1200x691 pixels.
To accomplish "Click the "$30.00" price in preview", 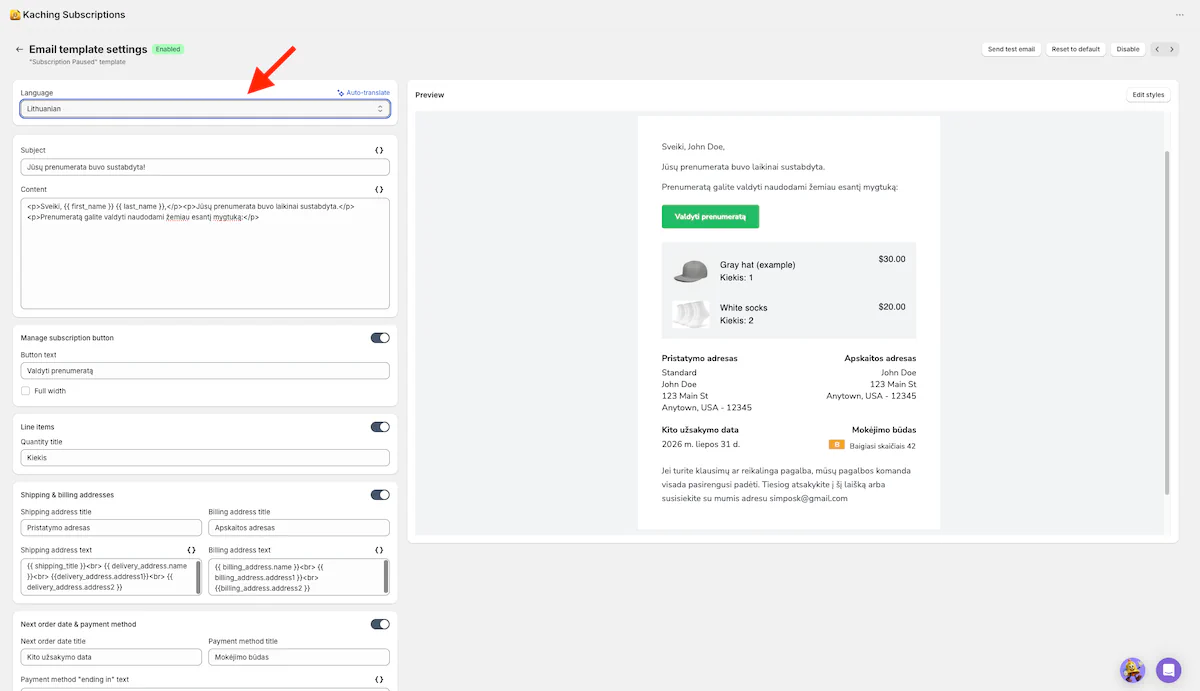I will click(892, 259).
